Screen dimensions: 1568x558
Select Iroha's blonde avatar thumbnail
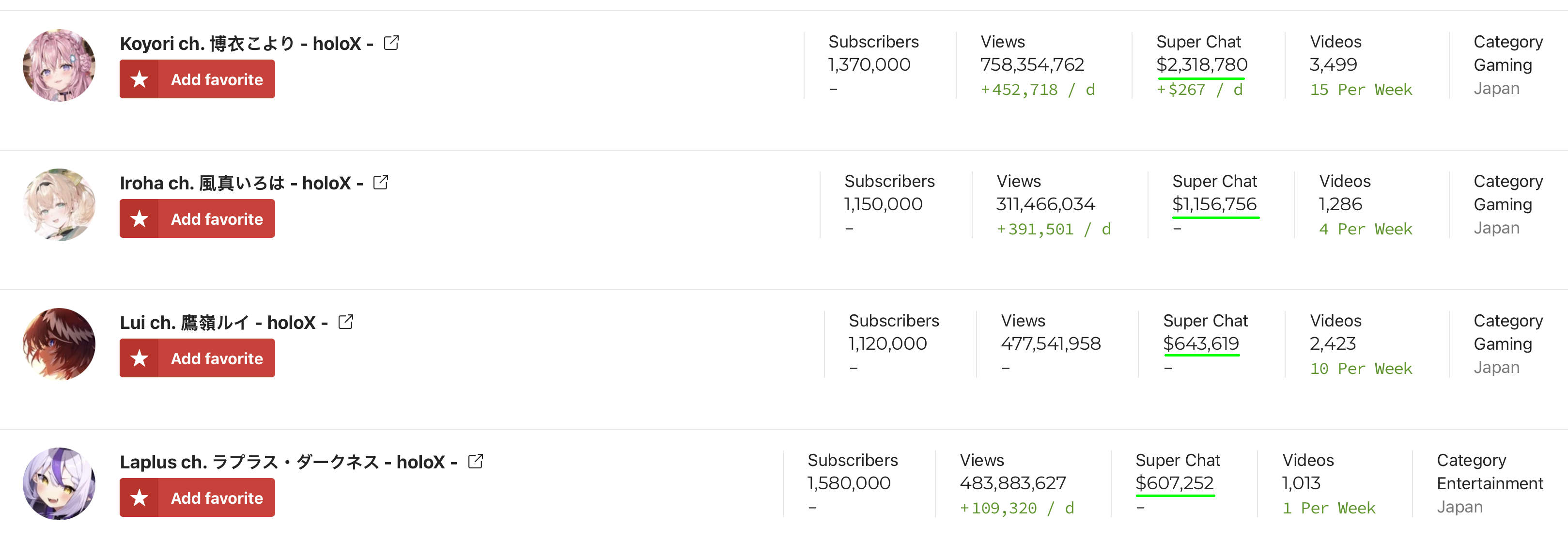tap(59, 204)
